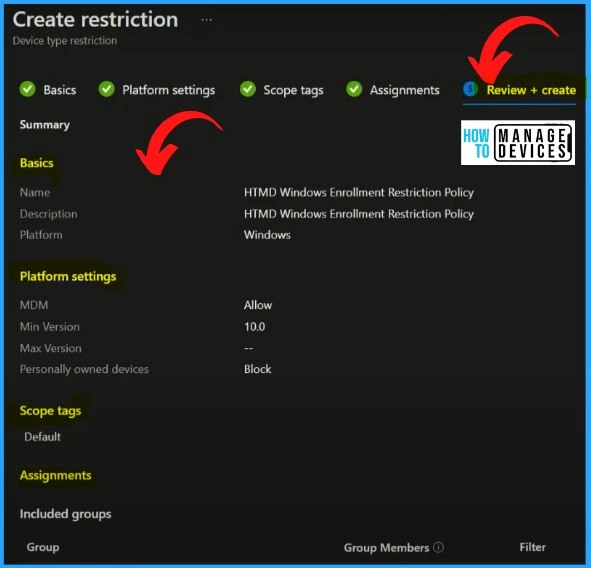Click the green checkmark icon for Assignments
The image size is (591, 568).
[x=354, y=89]
